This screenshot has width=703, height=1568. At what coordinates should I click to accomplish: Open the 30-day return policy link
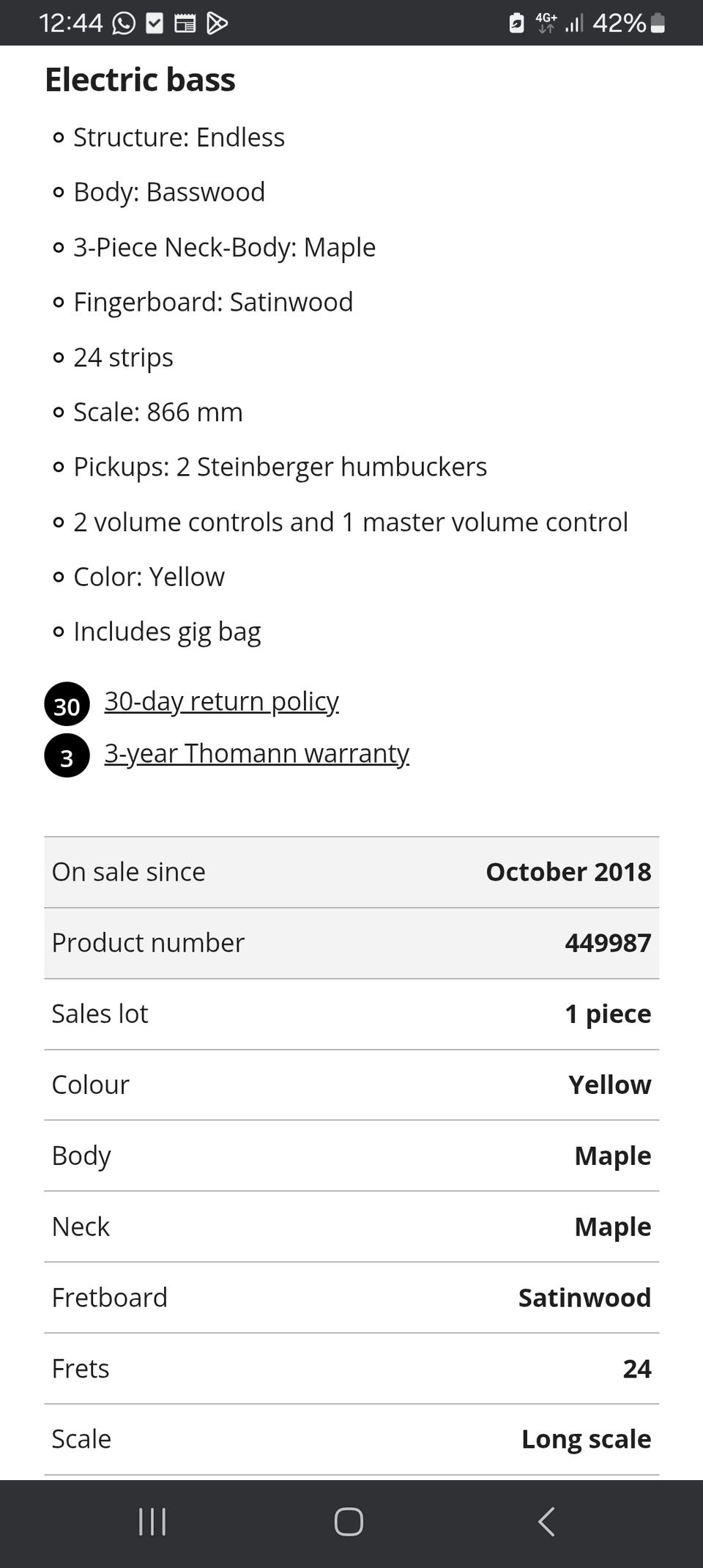[x=221, y=702]
